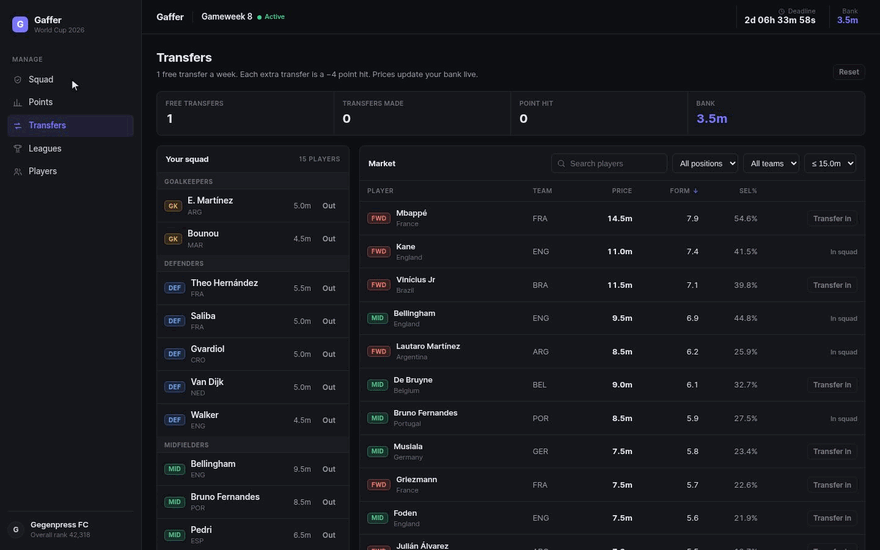Transfer in Foden
The width and height of the screenshot is (880, 550).
point(832,518)
